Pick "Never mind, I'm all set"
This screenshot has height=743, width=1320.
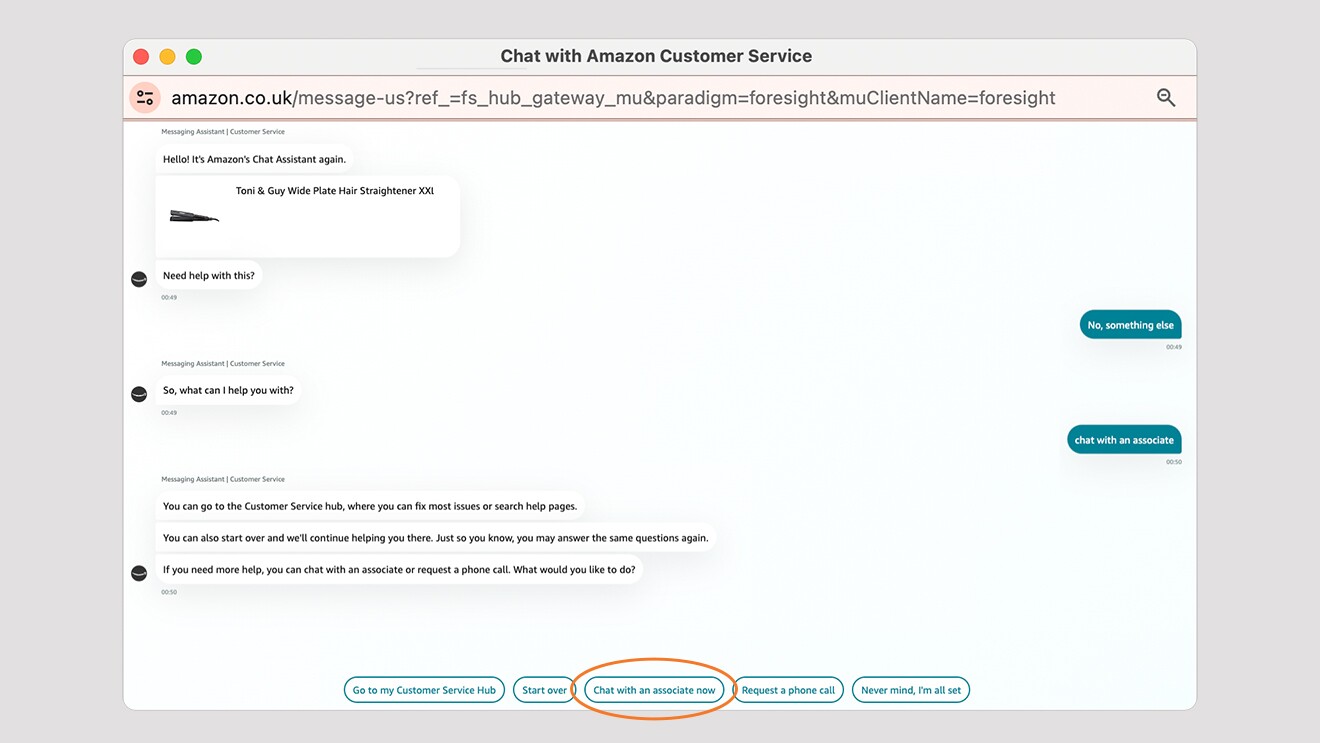tap(910, 690)
